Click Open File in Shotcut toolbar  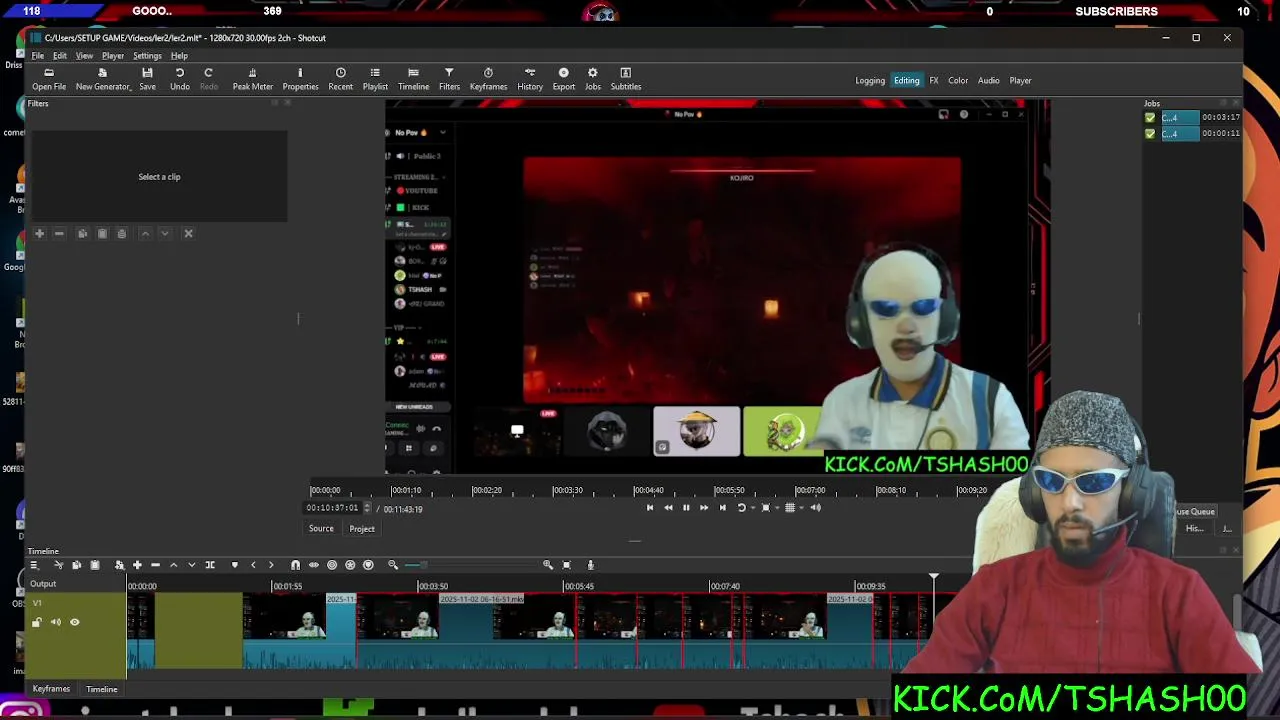pos(49,79)
